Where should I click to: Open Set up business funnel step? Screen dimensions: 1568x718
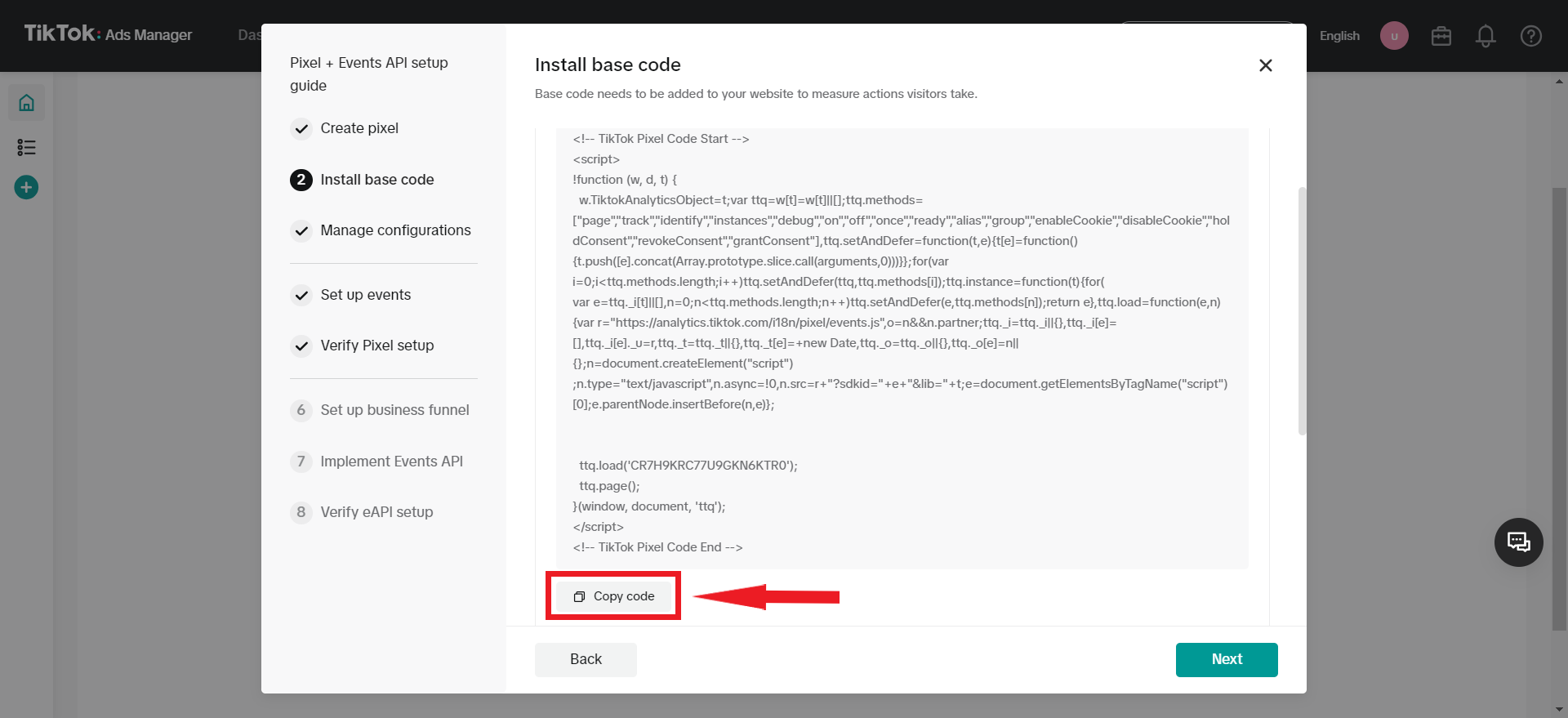pyautogui.click(x=381, y=410)
